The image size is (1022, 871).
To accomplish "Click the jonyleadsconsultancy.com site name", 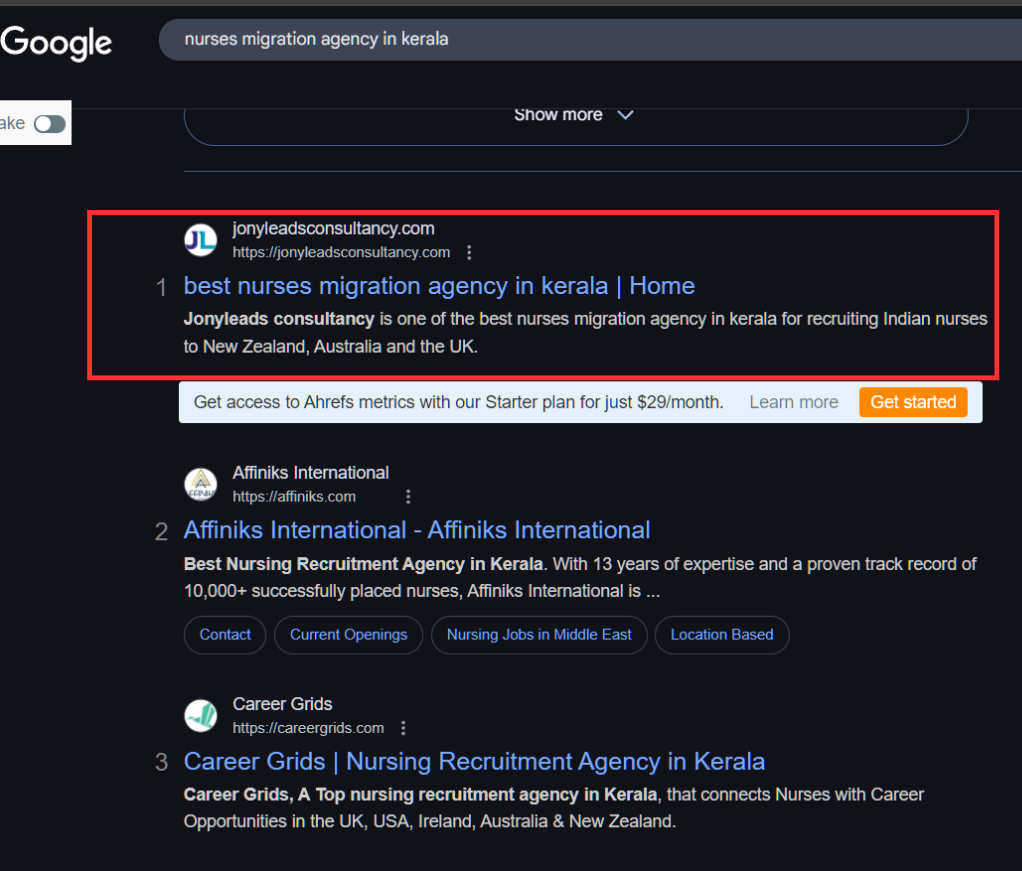I will (x=334, y=229).
